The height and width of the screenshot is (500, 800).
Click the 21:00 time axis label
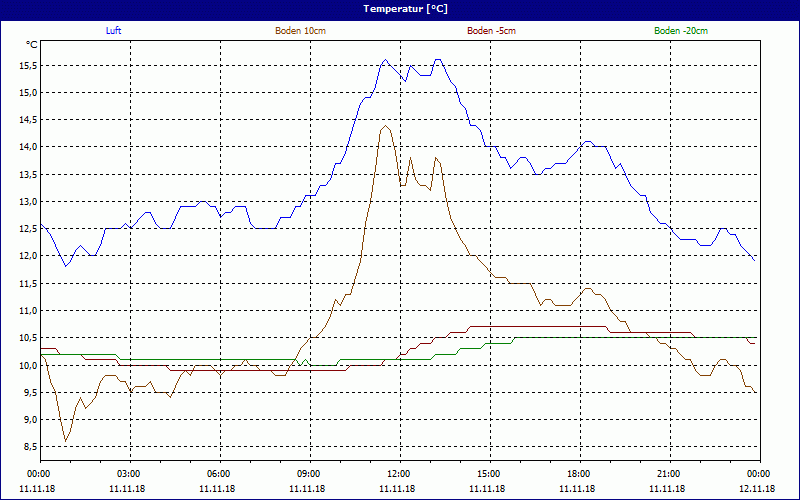click(x=668, y=474)
